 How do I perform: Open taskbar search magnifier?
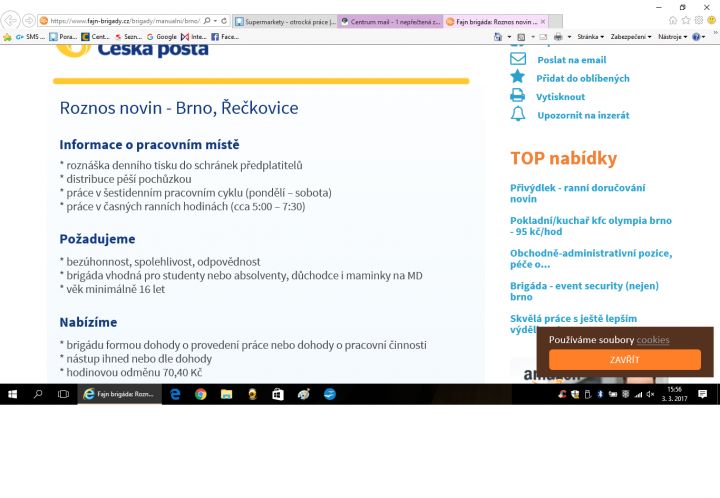click(x=38, y=394)
